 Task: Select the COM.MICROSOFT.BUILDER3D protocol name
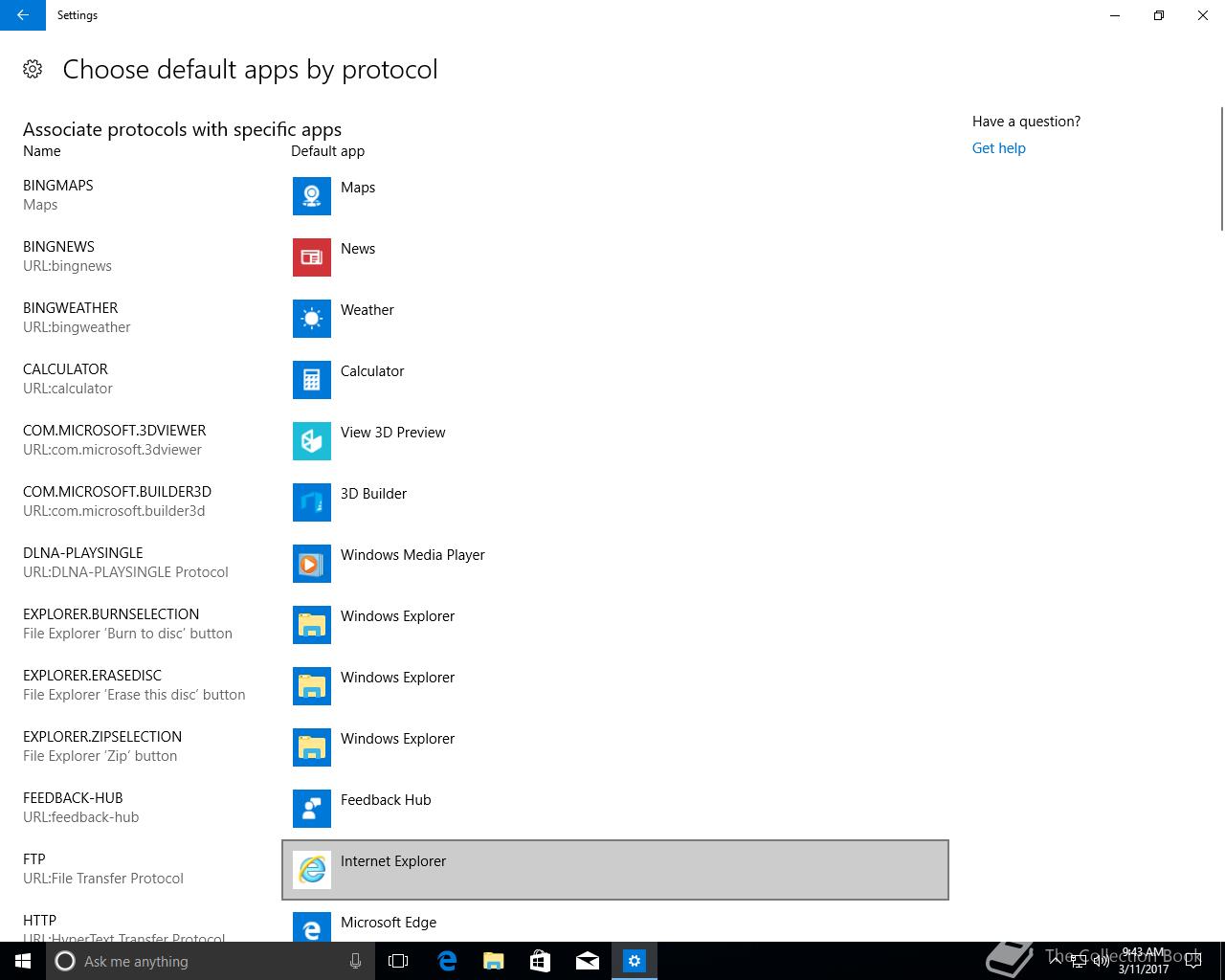pos(118,492)
